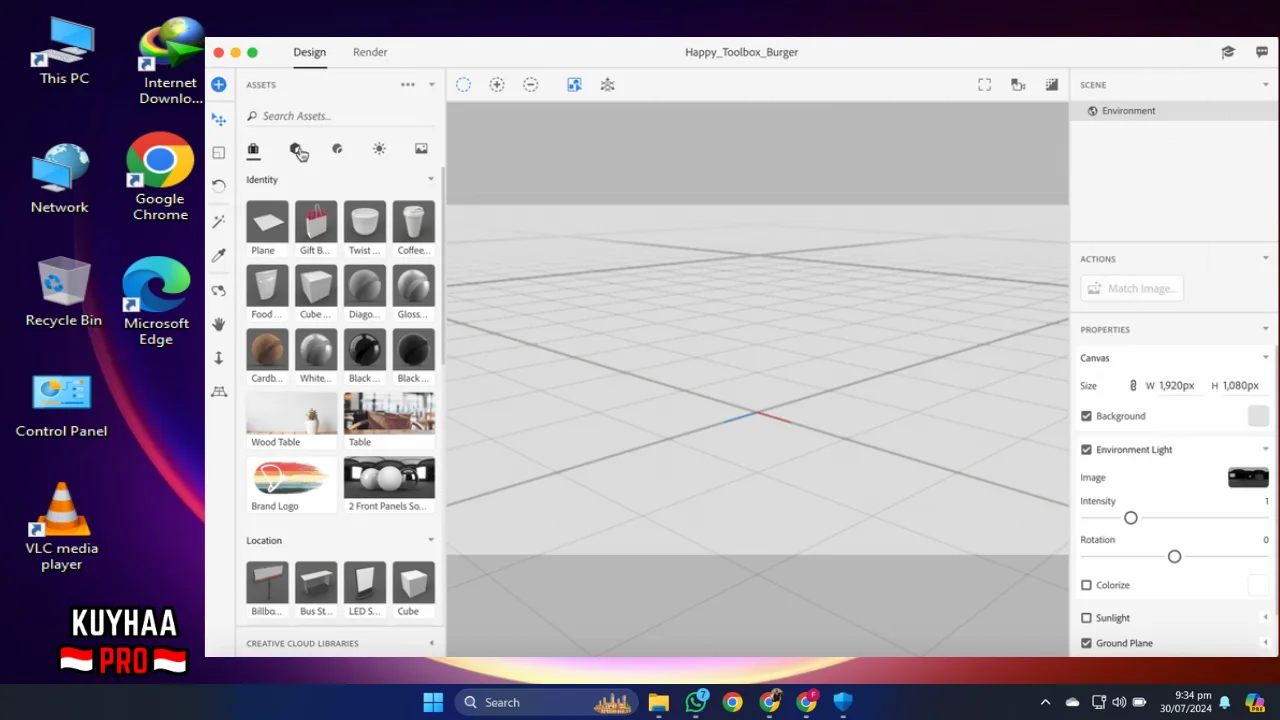Screen dimensions: 1280x720
Task: Click the blue Add and Import plus icon
Action: click(x=219, y=85)
